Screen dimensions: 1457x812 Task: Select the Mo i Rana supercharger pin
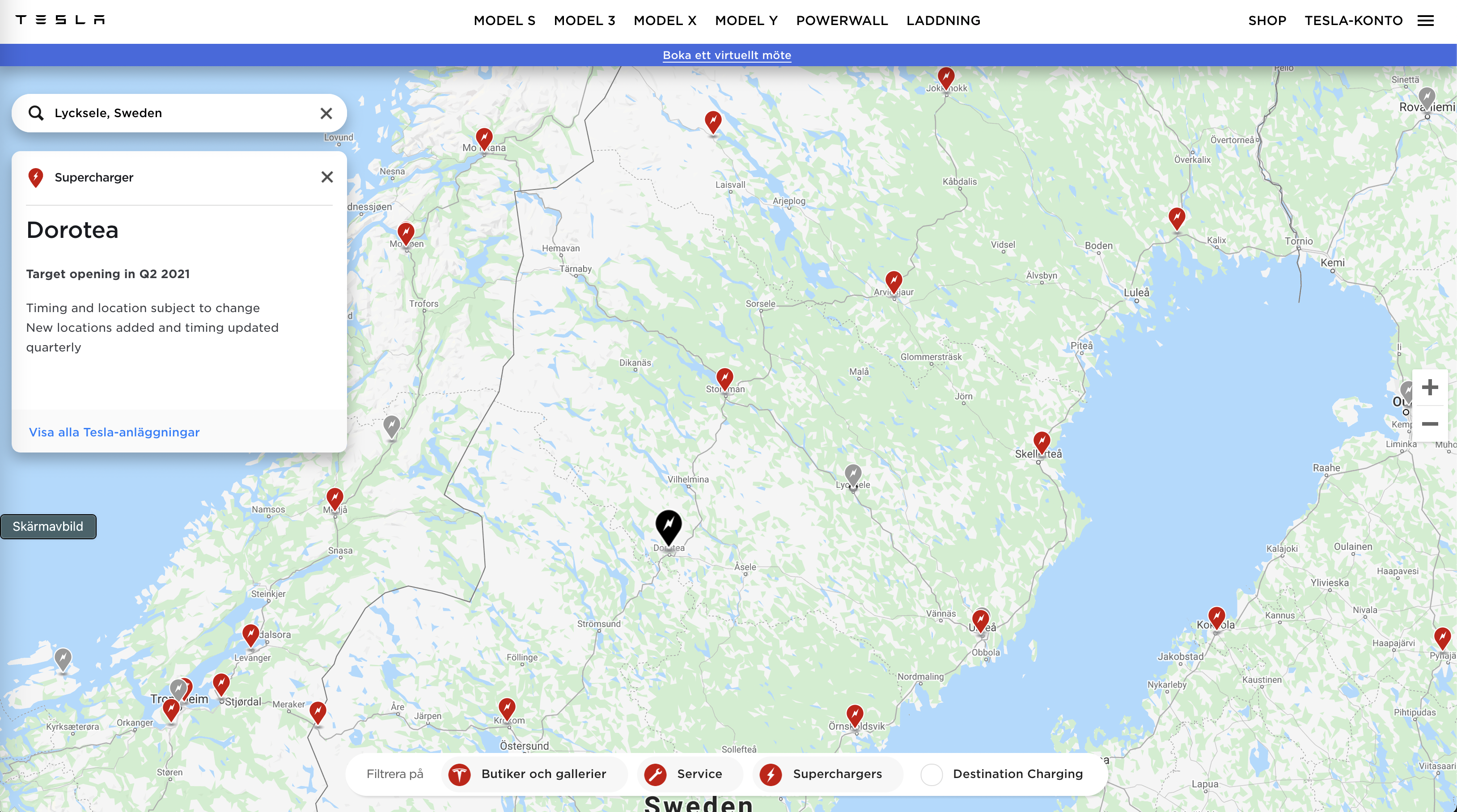pos(483,139)
